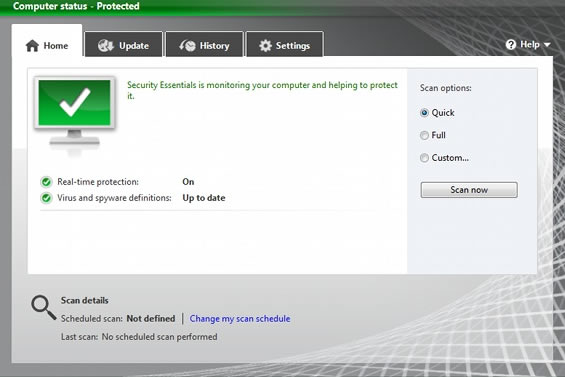Click the Real-time protection green check icon
Image resolution: width=565 pixels, height=377 pixels.
[46, 182]
